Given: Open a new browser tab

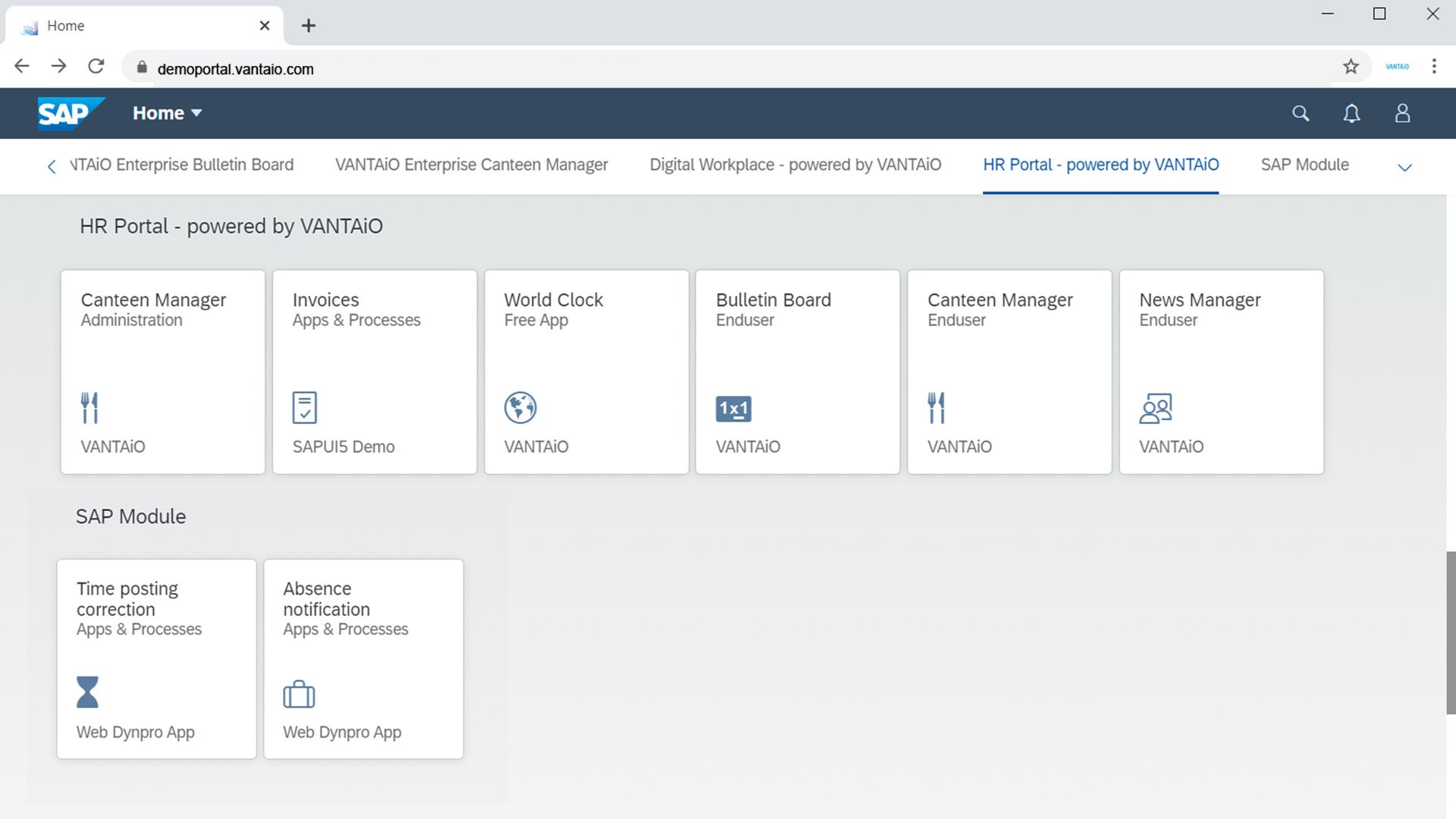Looking at the screenshot, I should coord(308,26).
